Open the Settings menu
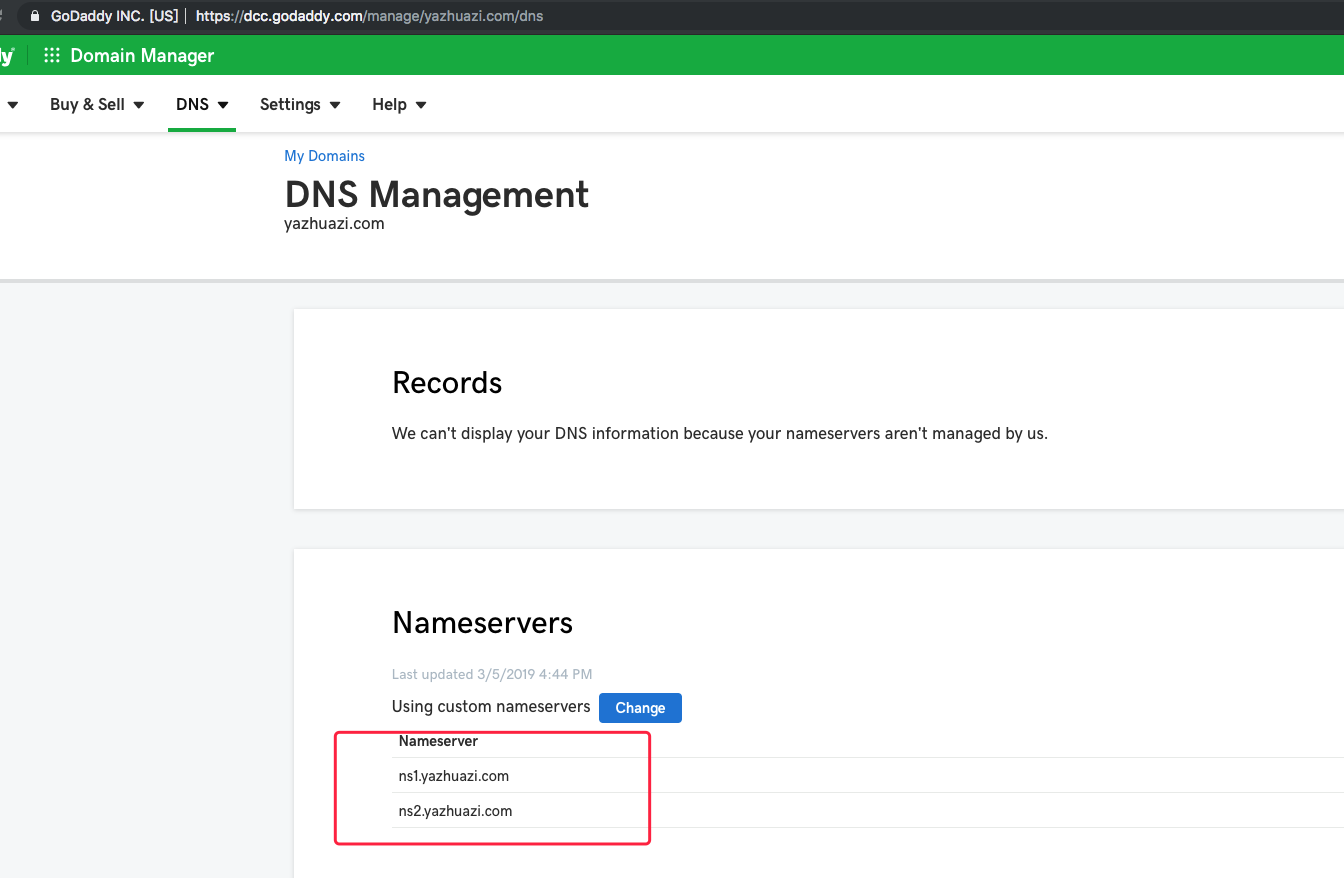The image size is (1344, 878). pyautogui.click(x=290, y=105)
